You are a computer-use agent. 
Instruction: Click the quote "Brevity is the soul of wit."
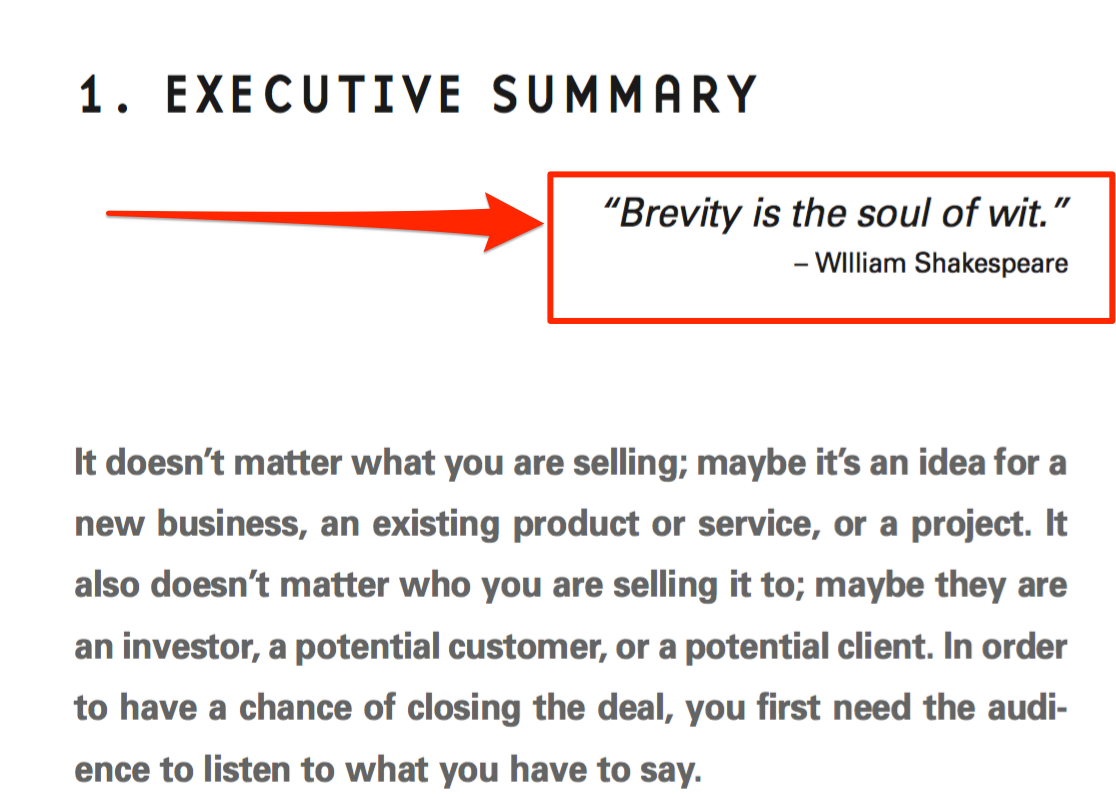[x=836, y=213]
